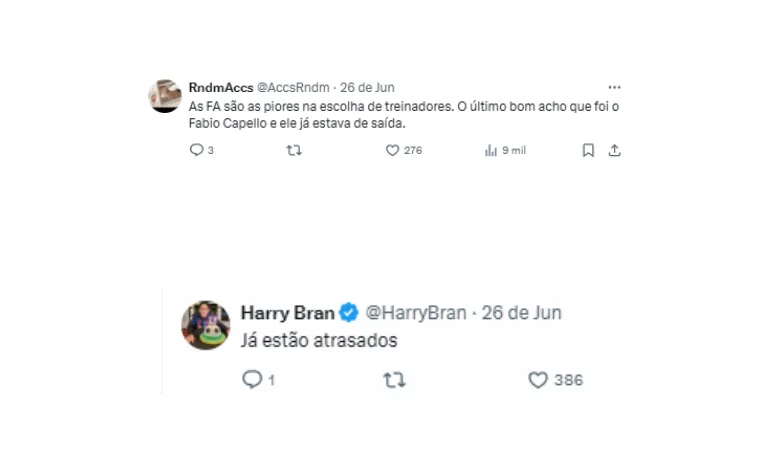
Task: Share the RndmAccs tweet
Action: coord(615,150)
